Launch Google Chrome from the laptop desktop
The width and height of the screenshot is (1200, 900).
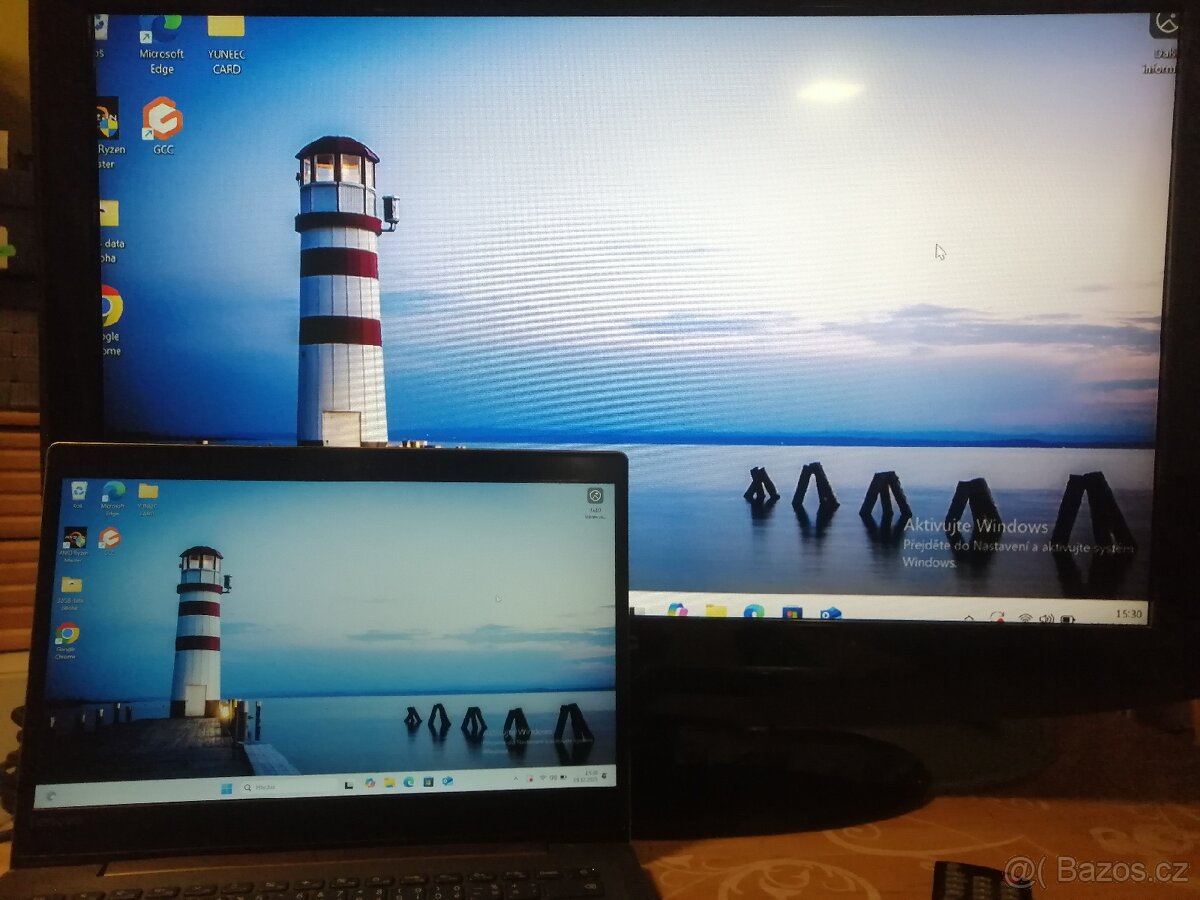tap(67, 634)
